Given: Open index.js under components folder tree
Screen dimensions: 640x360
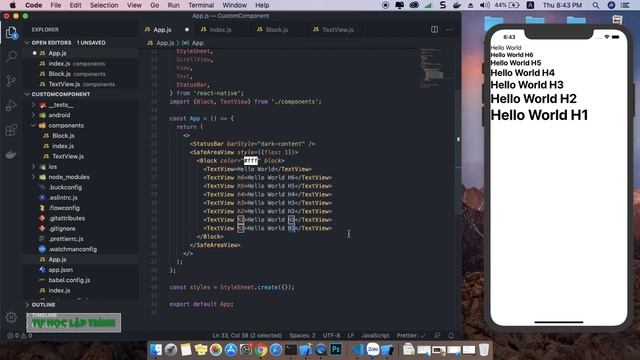Looking at the screenshot, I should (63, 146).
